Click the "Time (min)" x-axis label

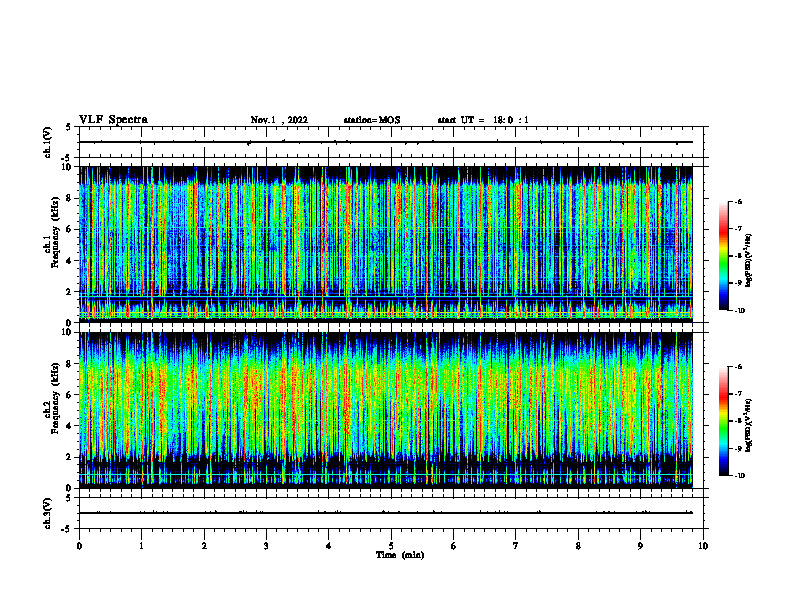point(400,555)
